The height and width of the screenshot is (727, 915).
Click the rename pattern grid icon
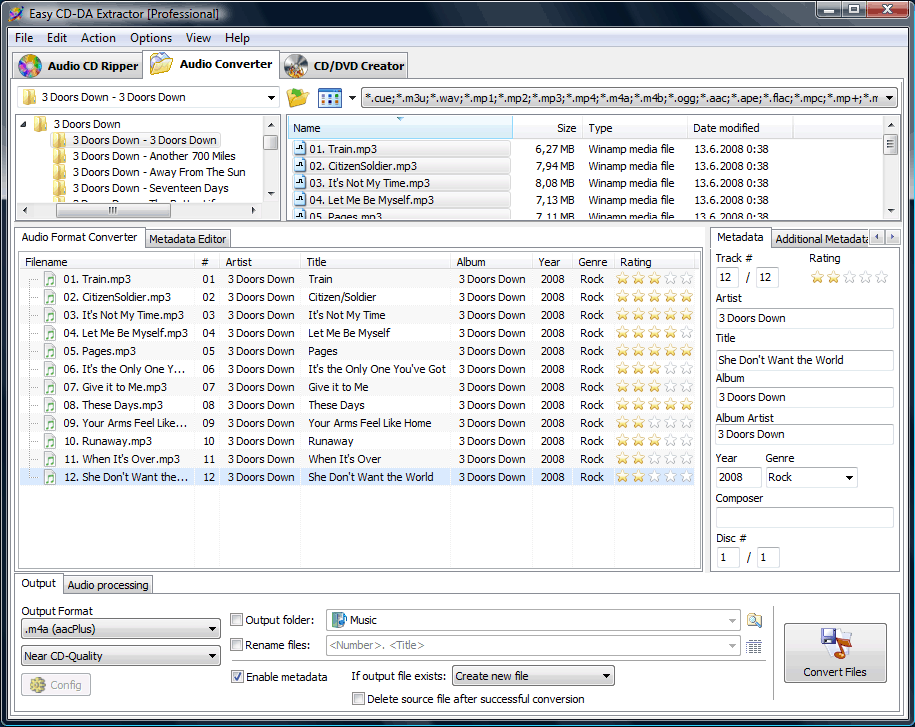coord(754,646)
